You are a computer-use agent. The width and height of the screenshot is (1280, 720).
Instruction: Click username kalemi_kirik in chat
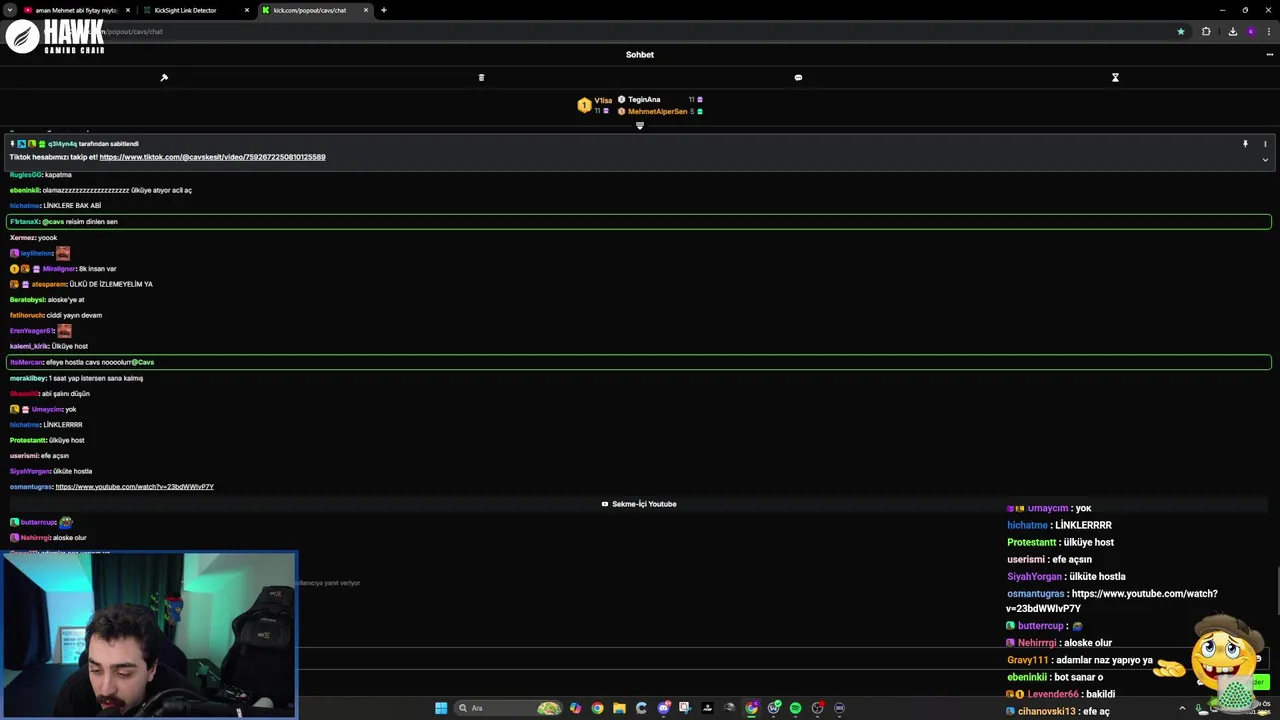coord(29,346)
